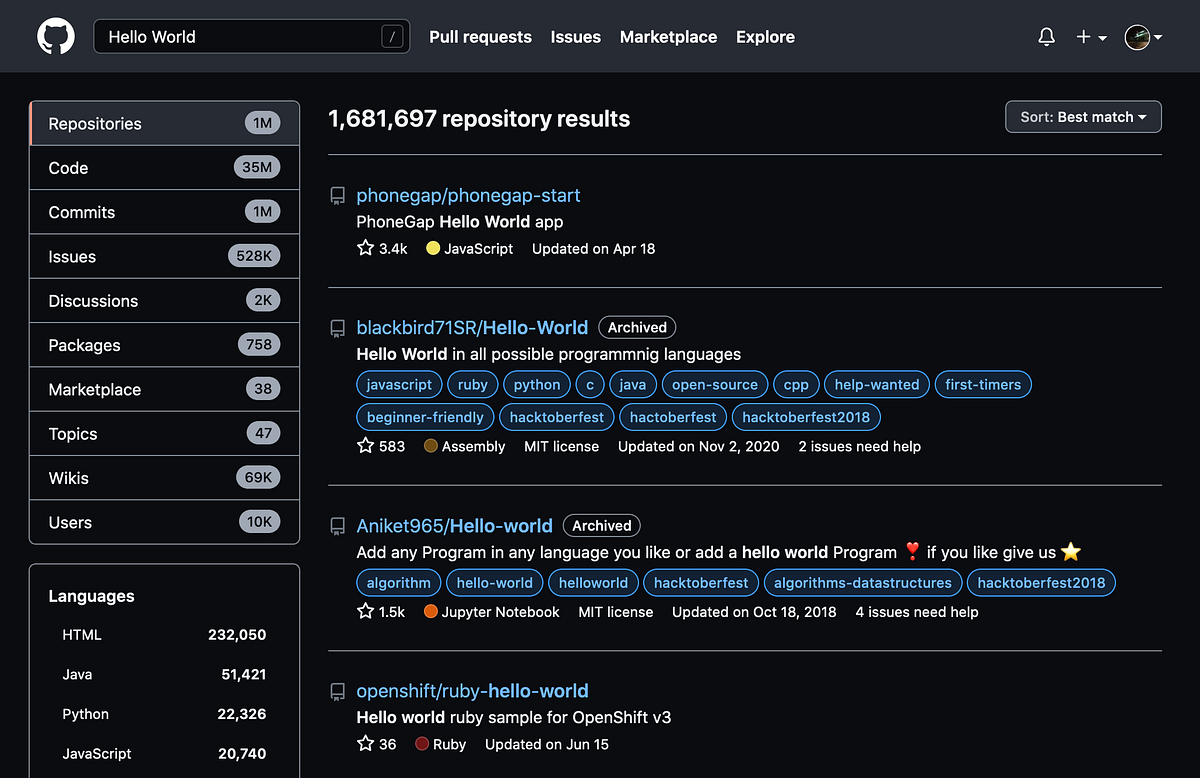Open the algorithms-datastructures topic tag
The width and height of the screenshot is (1200, 778).
pos(863,582)
